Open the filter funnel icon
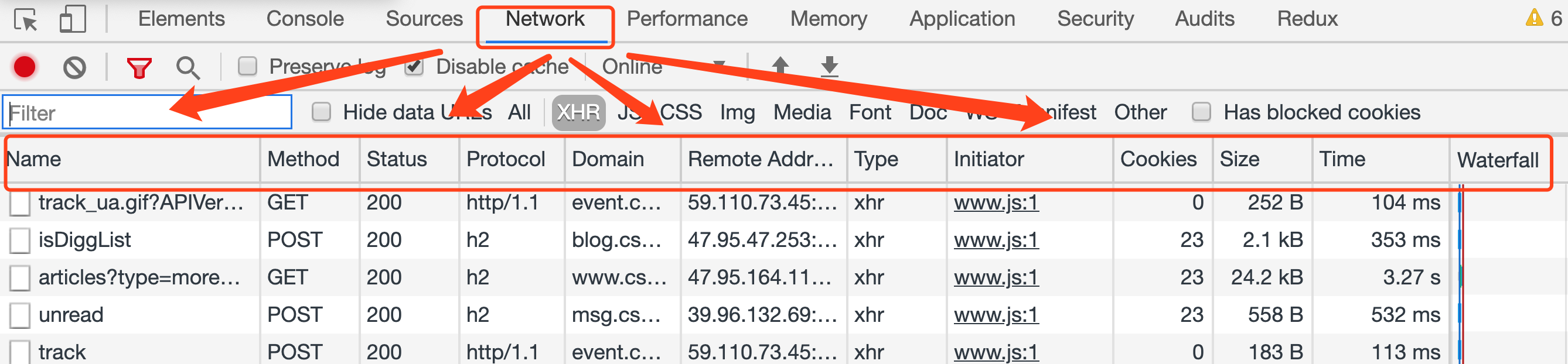 [x=139, y=67]
